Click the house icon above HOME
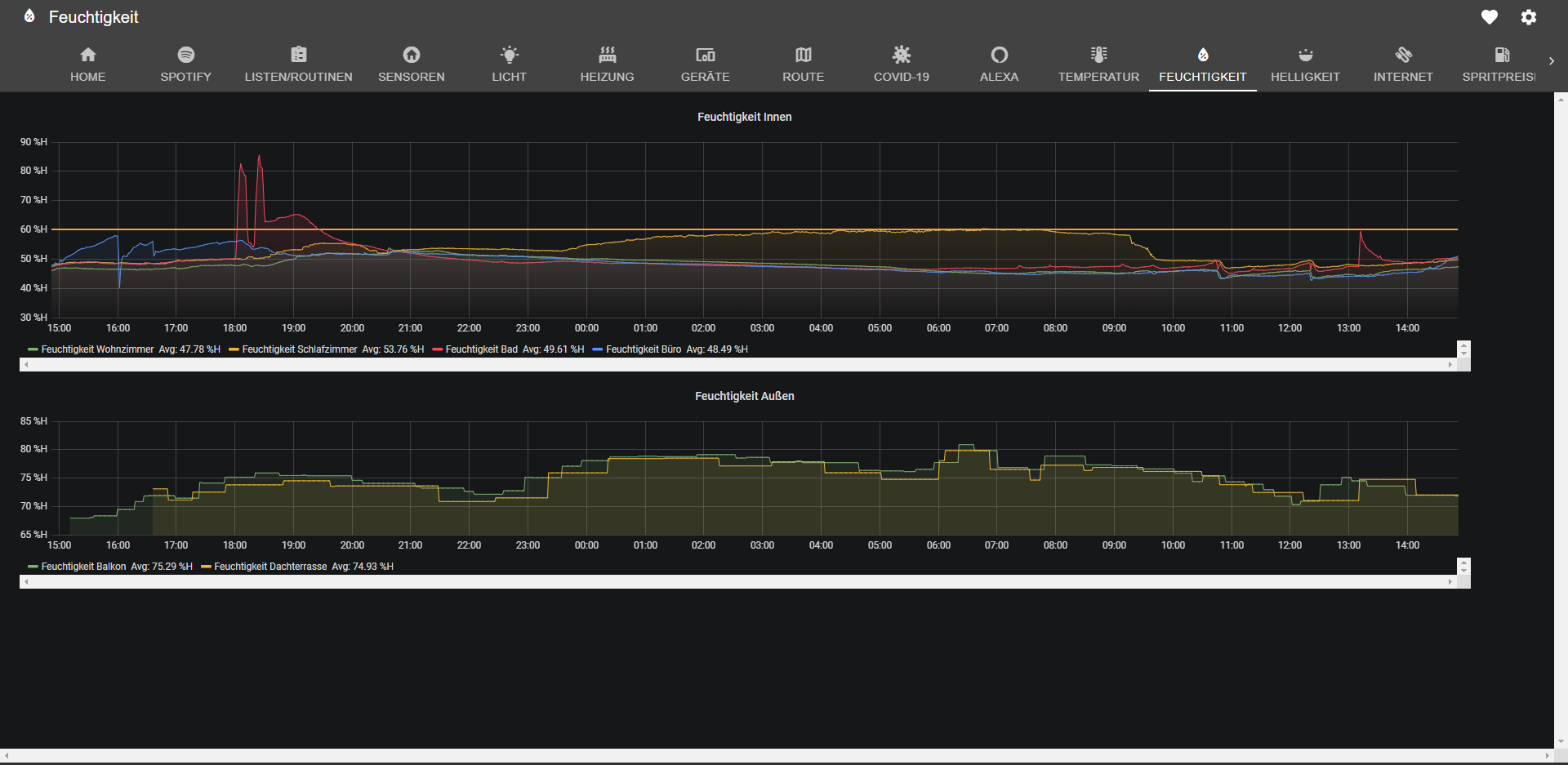This screenshot has width=1568, height=765. (x=87, y=55)
